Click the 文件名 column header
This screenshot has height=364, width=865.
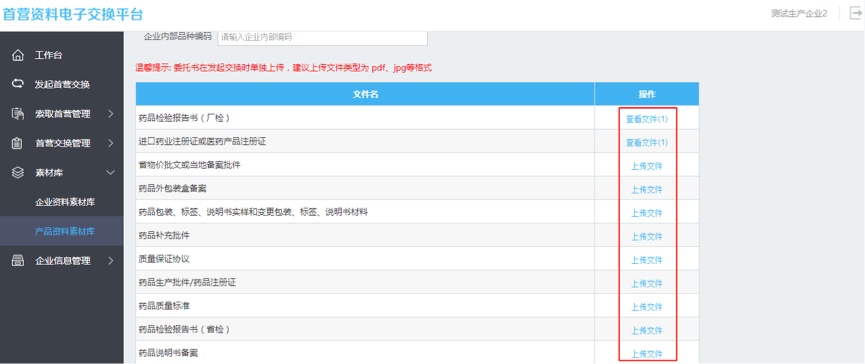pos(365,94)
